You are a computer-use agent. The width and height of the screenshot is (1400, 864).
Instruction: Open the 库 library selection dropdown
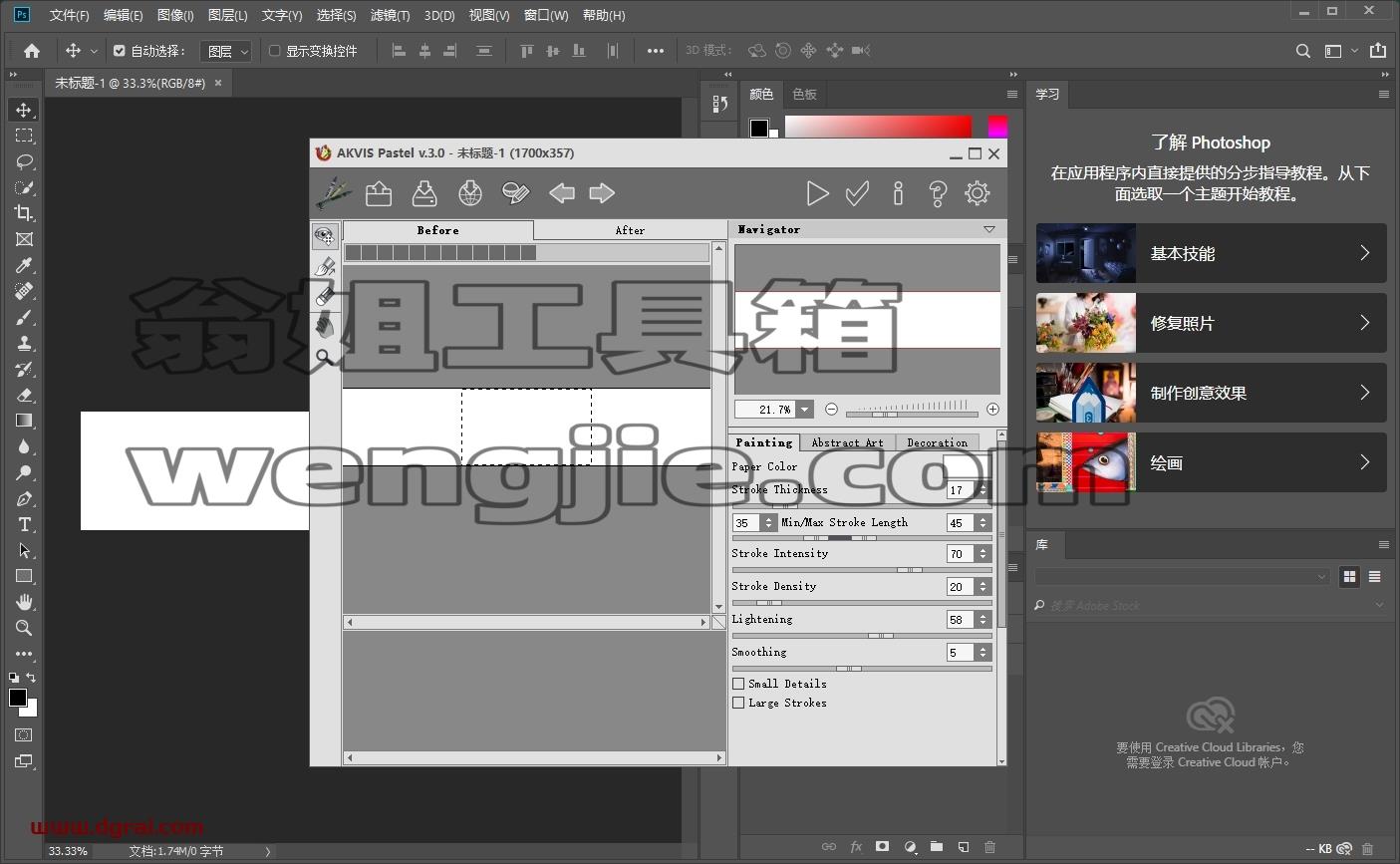click(x=1183, y=576)
